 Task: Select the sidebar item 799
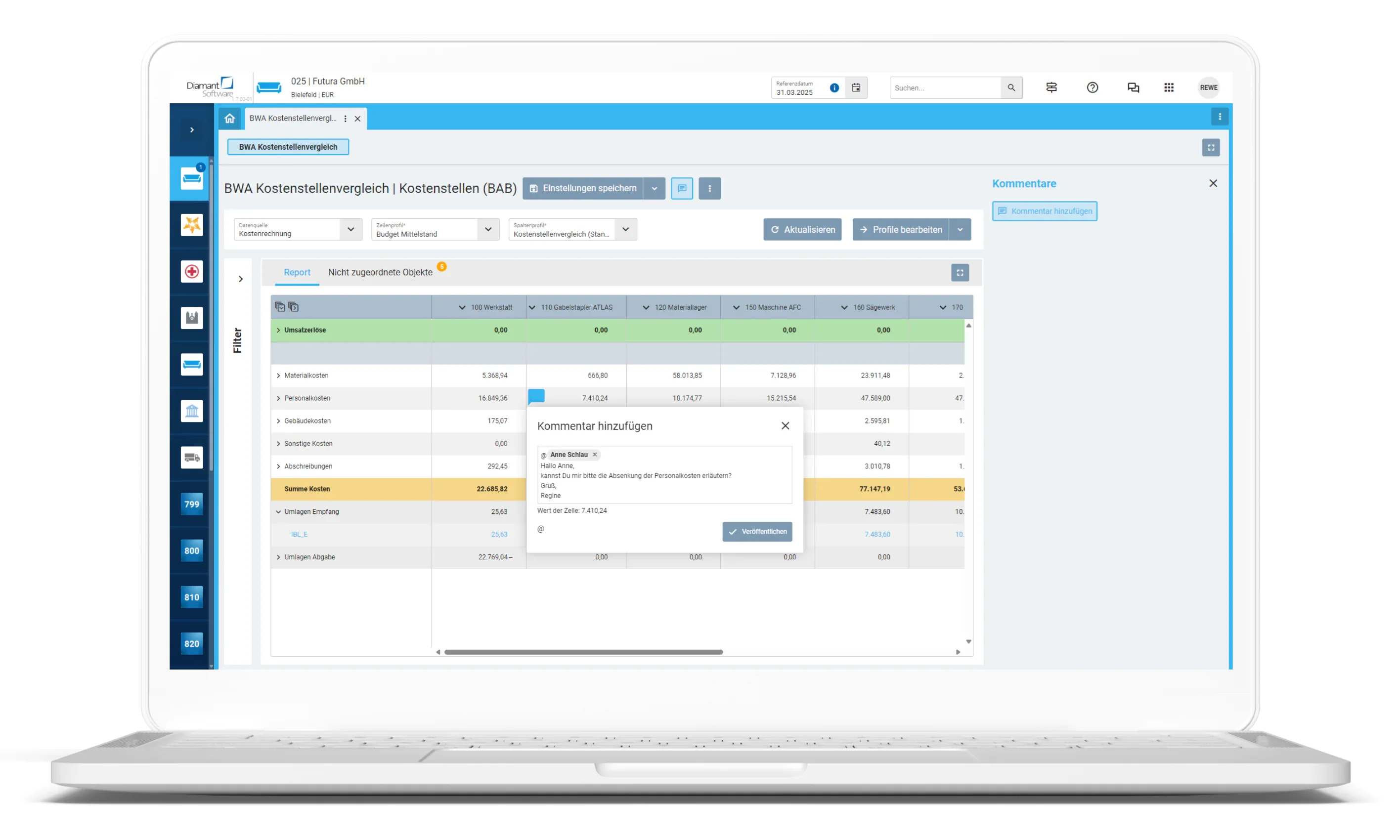tap(191, 504)
